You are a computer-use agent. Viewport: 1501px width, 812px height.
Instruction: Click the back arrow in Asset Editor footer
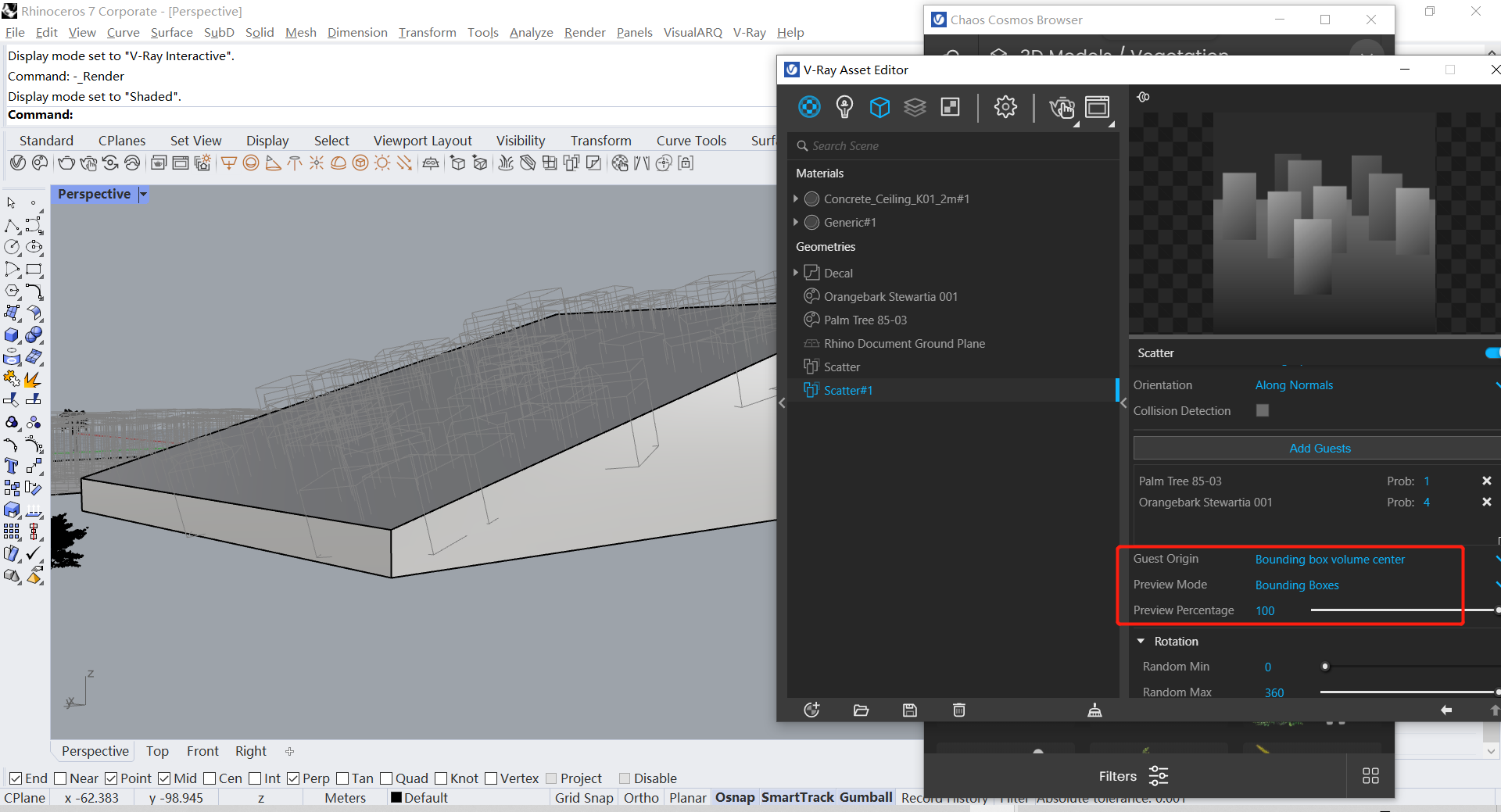click(1446, 710)
